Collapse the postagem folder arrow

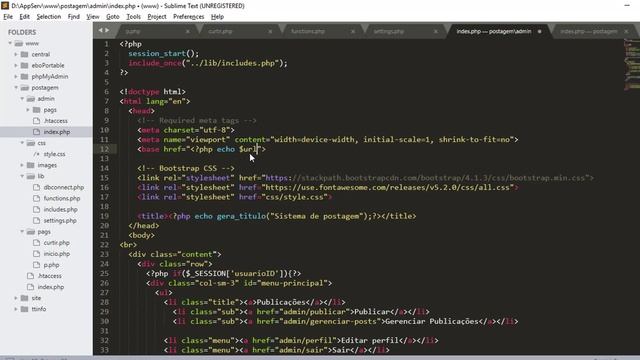[16, 87]
